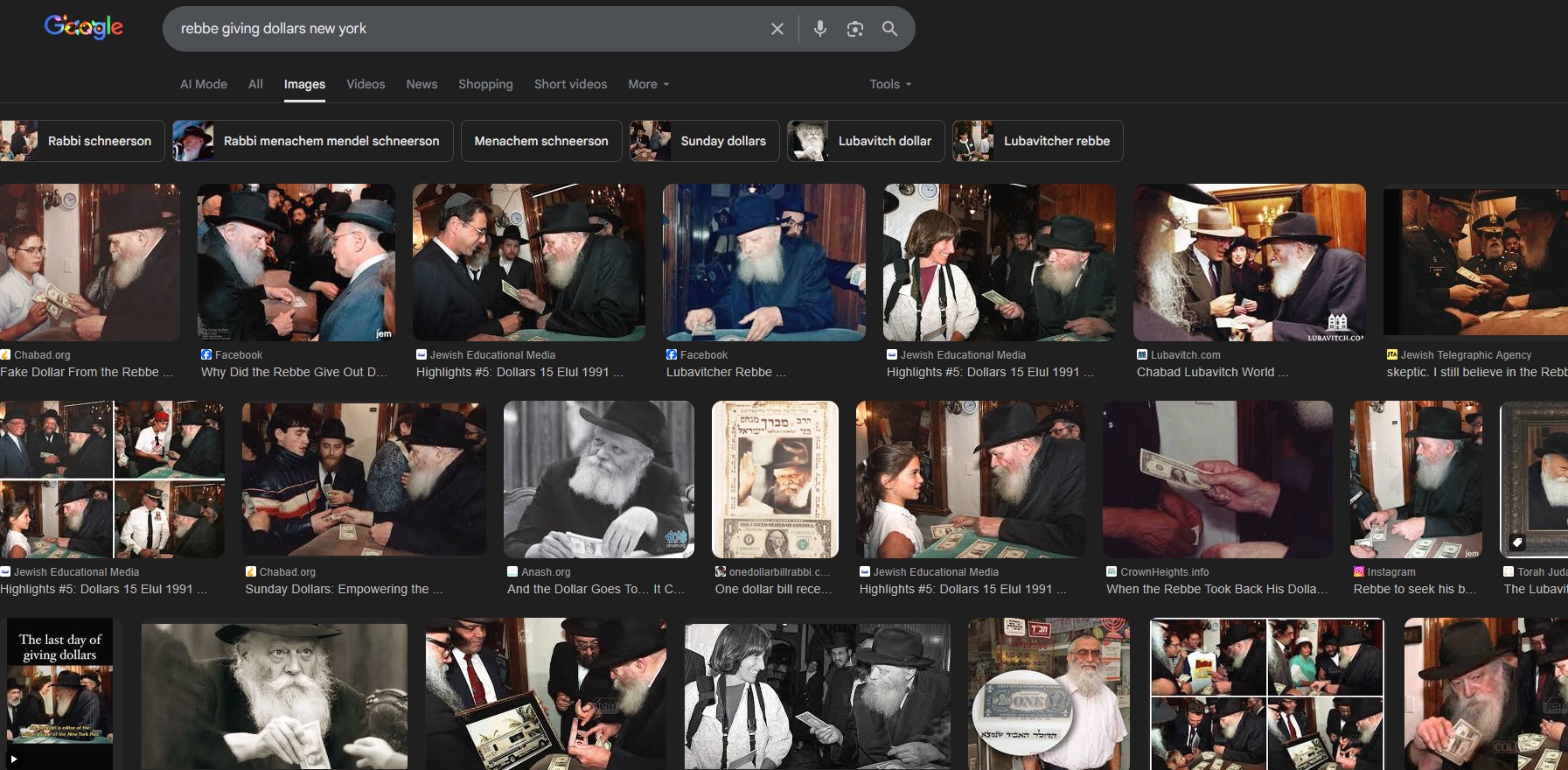Screen dimensions: 1568x770
Task: Choose Rabbi menachem mendel schneerson chip
Action: (x=313, y=141)
